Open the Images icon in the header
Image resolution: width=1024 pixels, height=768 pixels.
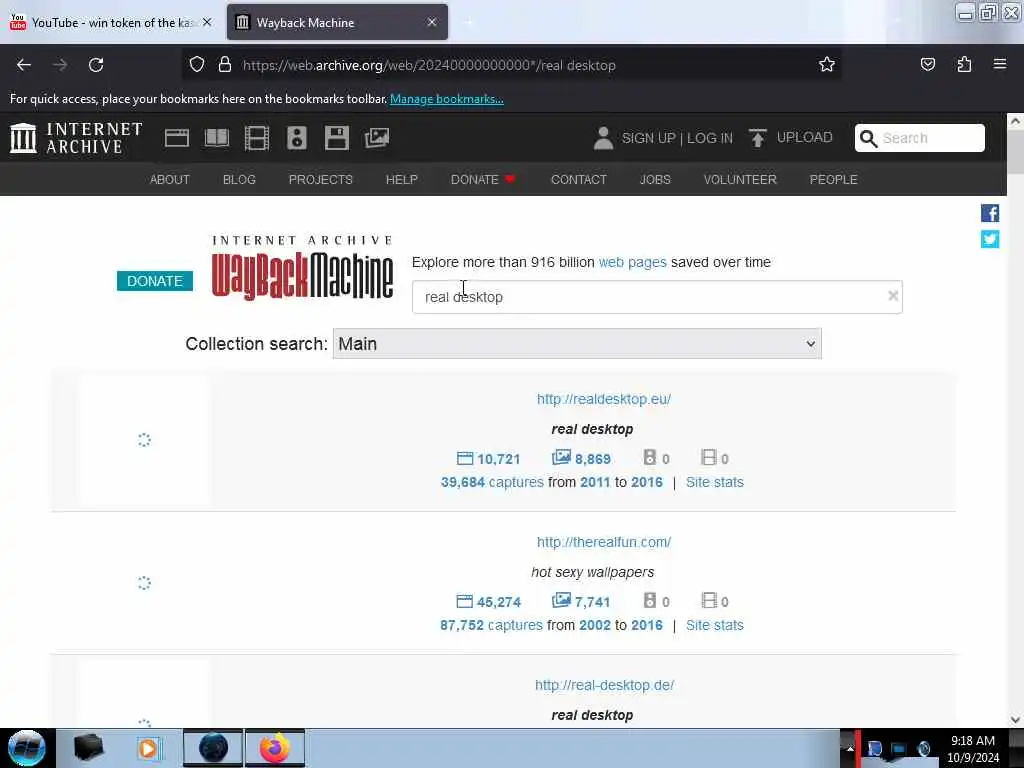(377, 138)
